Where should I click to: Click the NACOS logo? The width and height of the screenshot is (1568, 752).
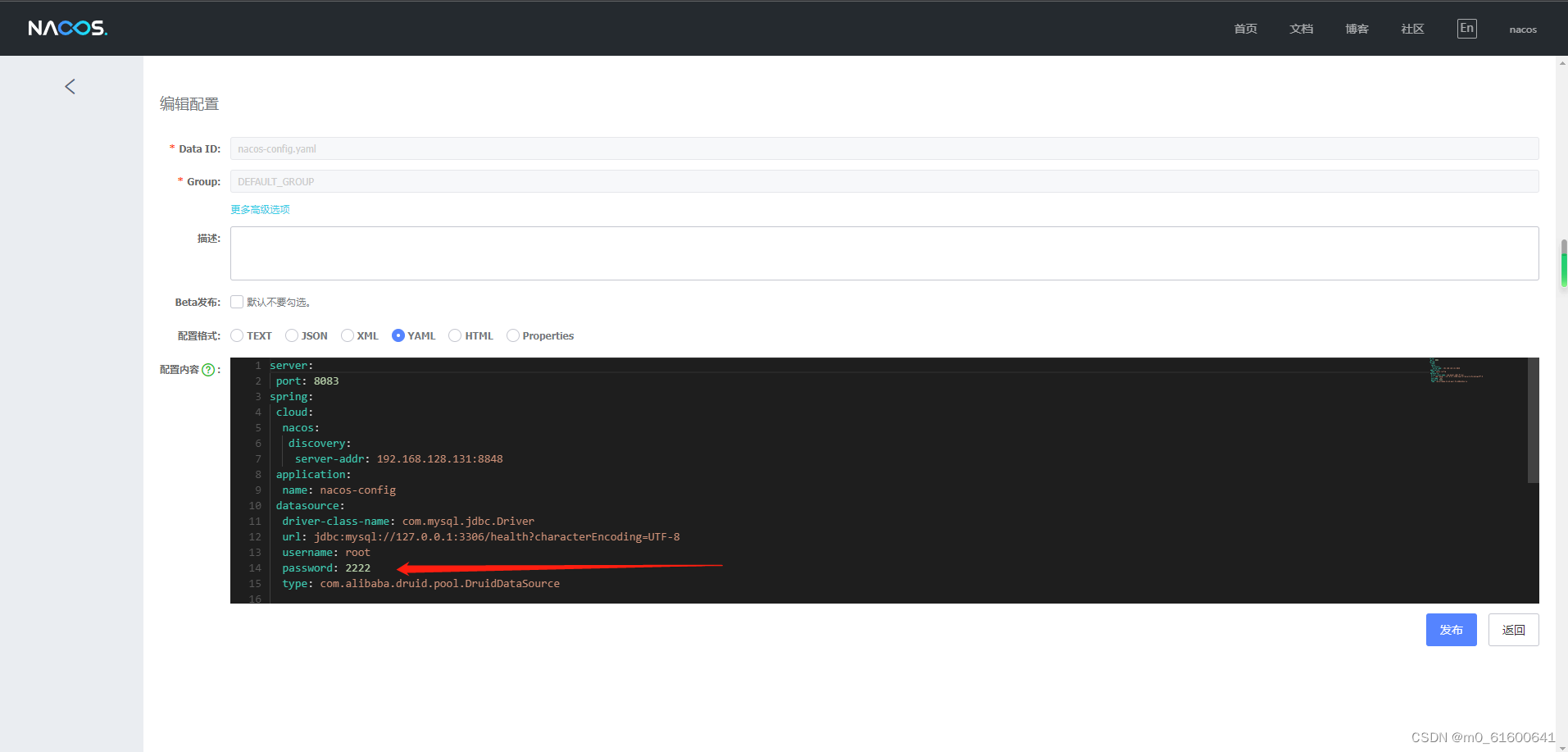(68, 29)
